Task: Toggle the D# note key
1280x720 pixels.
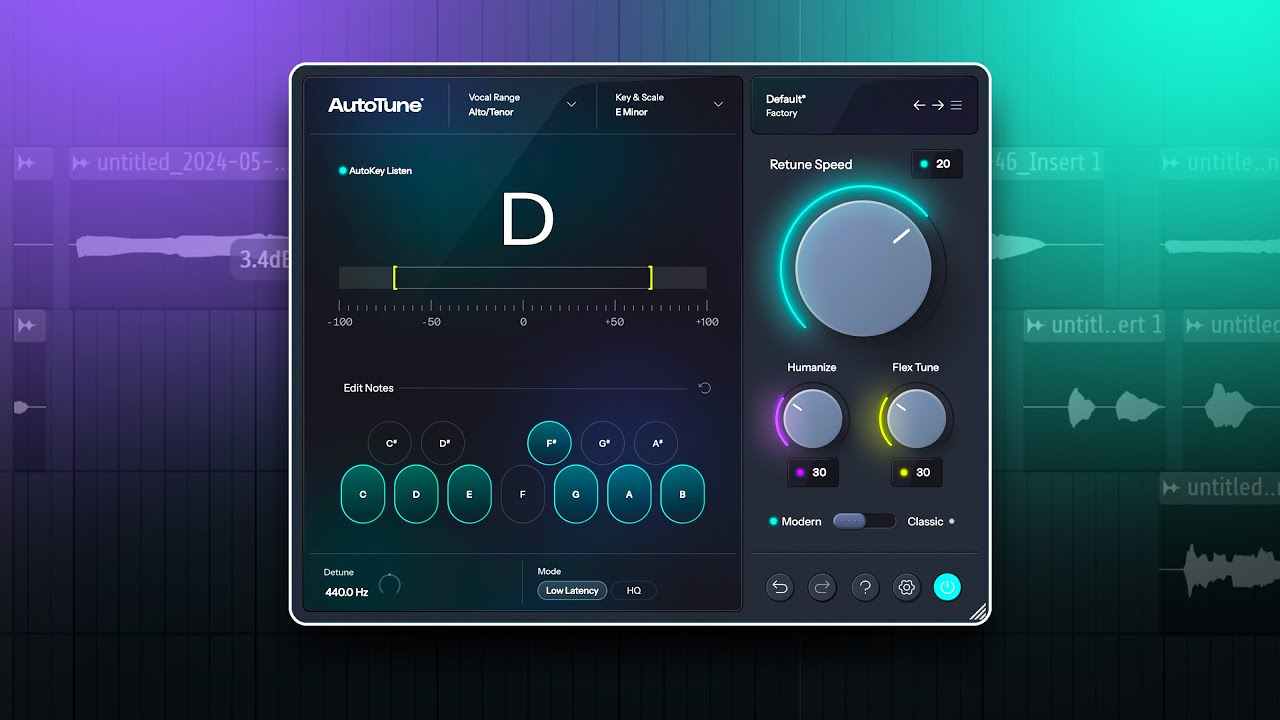Action: click(x=443, y=443)
